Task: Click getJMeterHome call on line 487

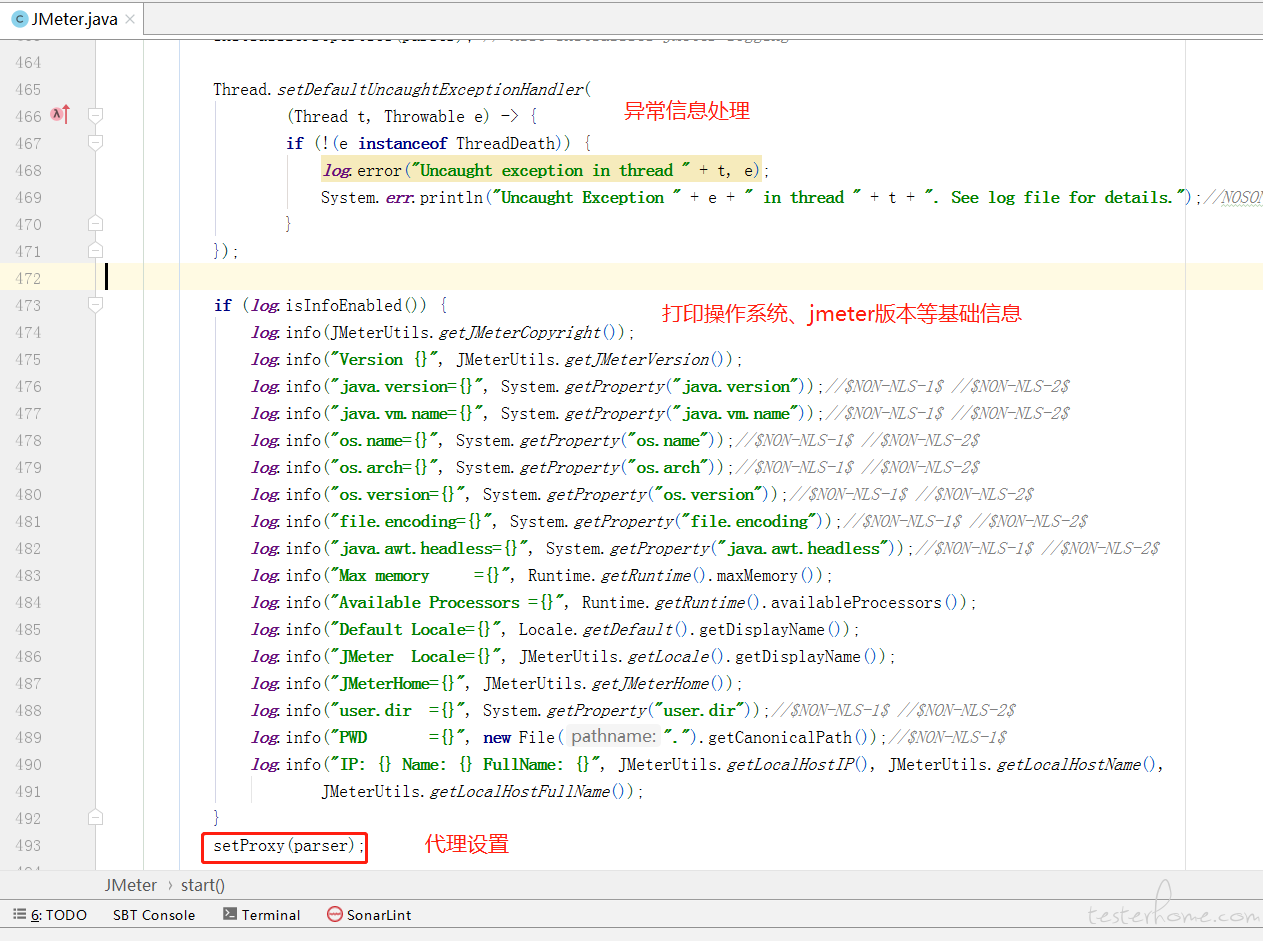Action: click(650, 683)
